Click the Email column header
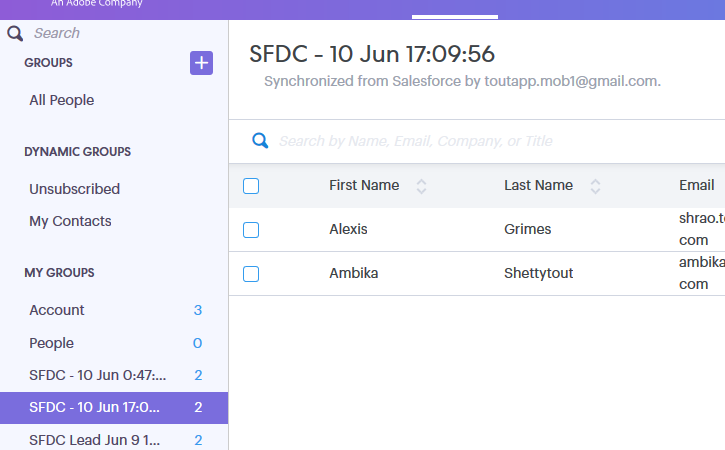The height and width of the screenshot is (450, 725). pyautogui.click(x=696, y=185)
